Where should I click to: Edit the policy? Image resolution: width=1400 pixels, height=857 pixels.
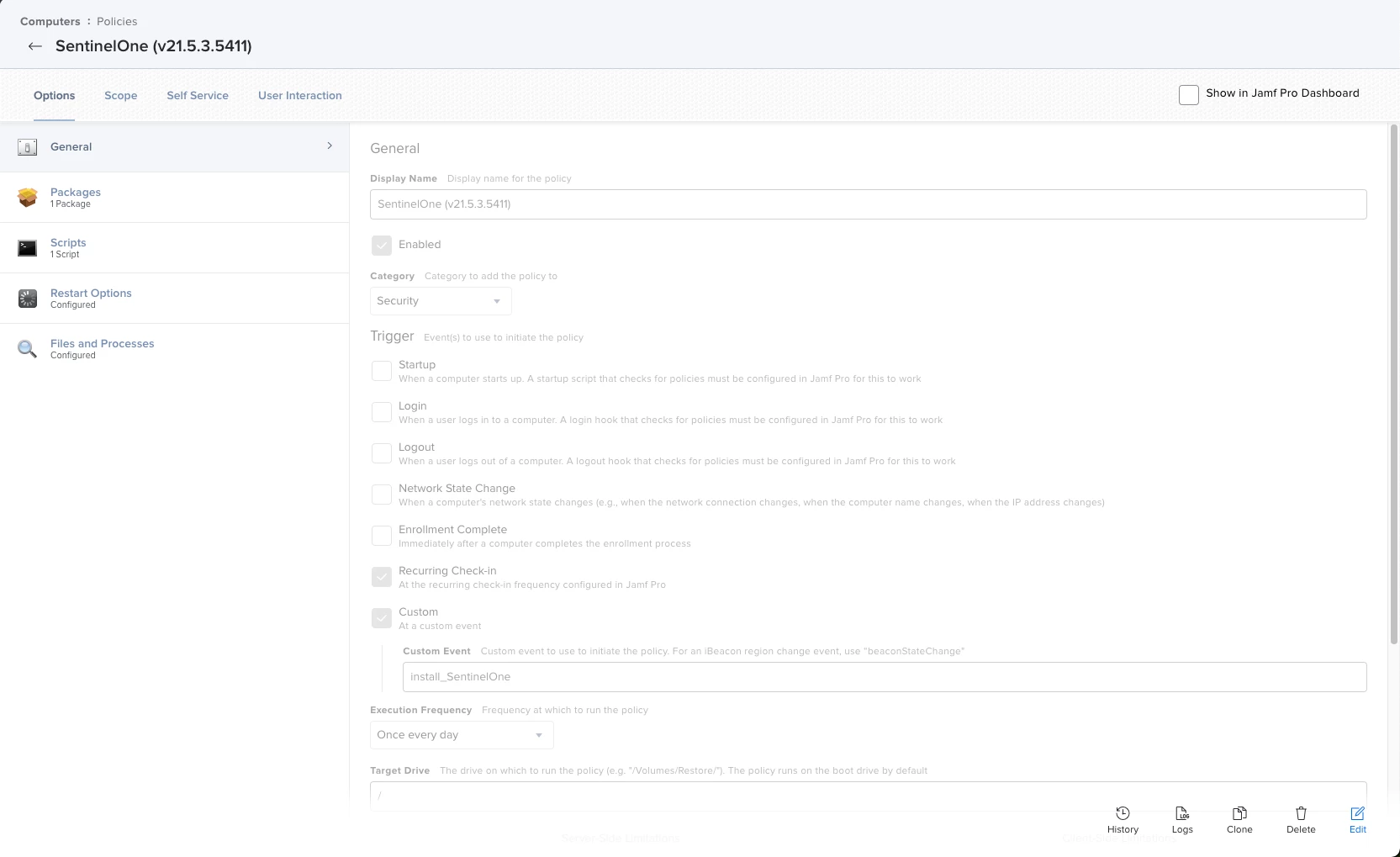tap(1358, 820)
